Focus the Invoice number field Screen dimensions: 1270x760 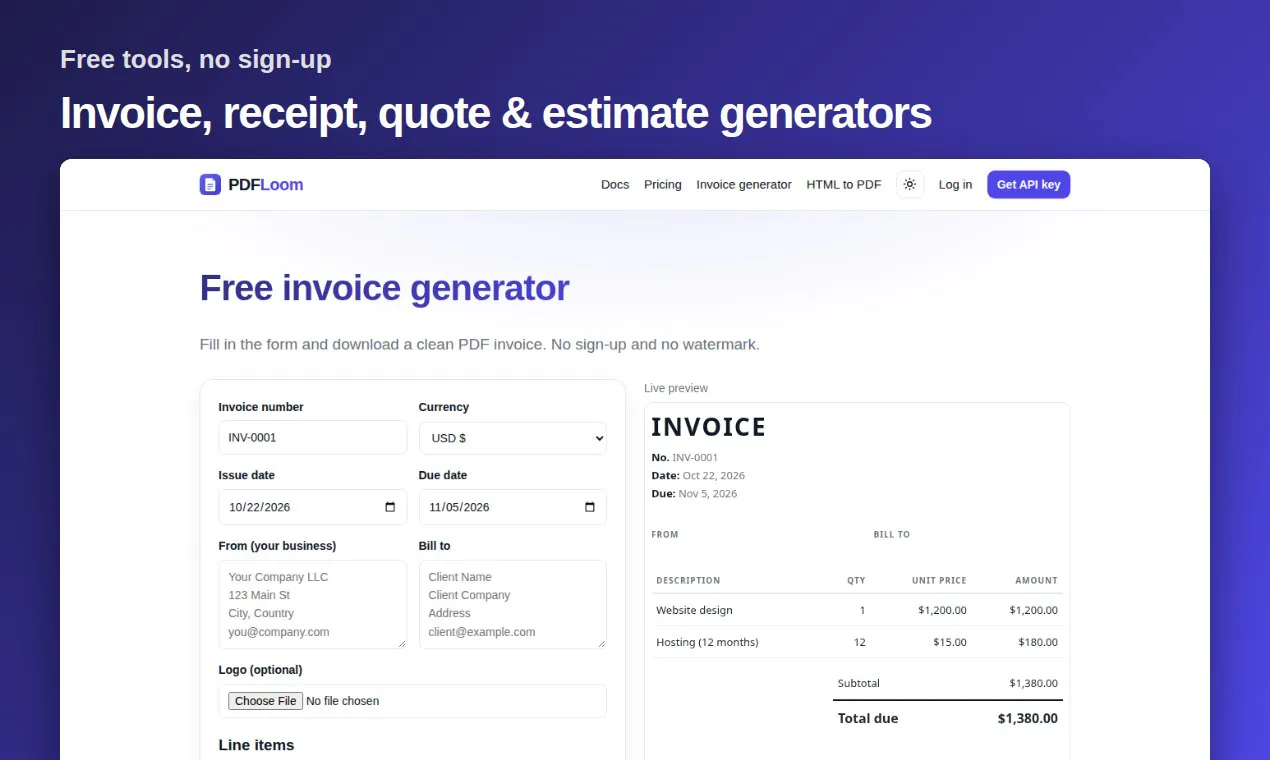pos(313,438)
